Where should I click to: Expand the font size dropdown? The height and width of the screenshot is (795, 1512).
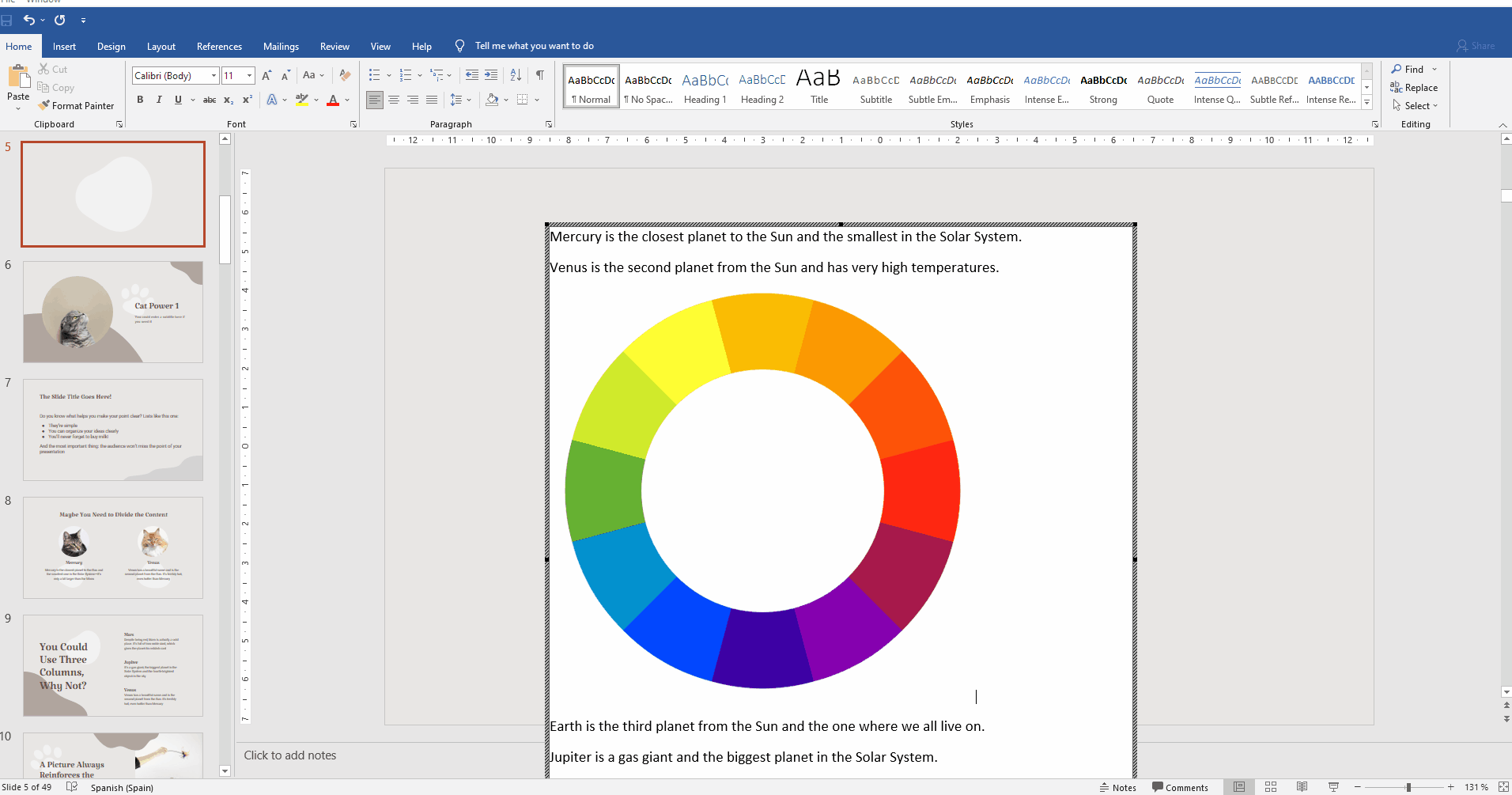(x=249, y=75)
